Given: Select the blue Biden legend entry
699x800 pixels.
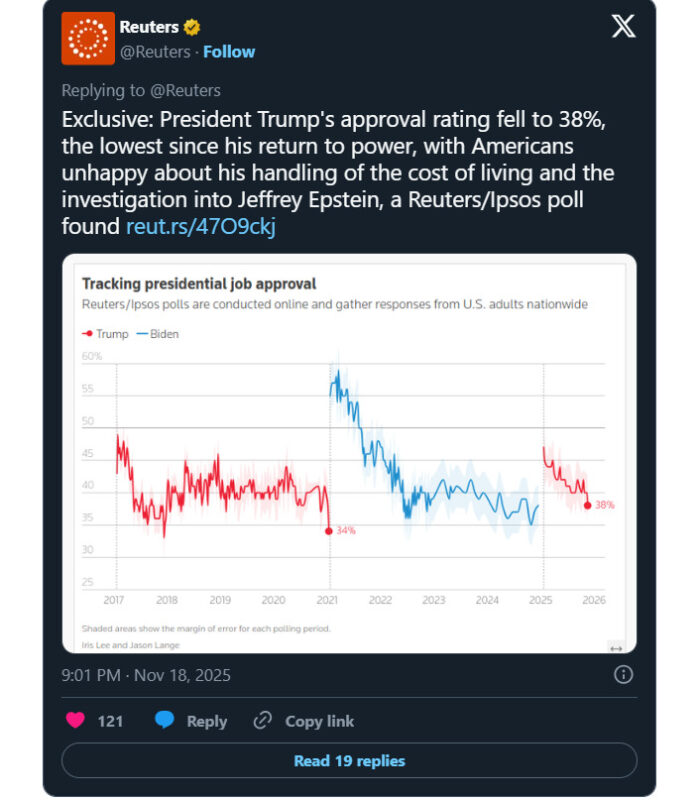Looking at the screenshot, I should coord(158,334).
